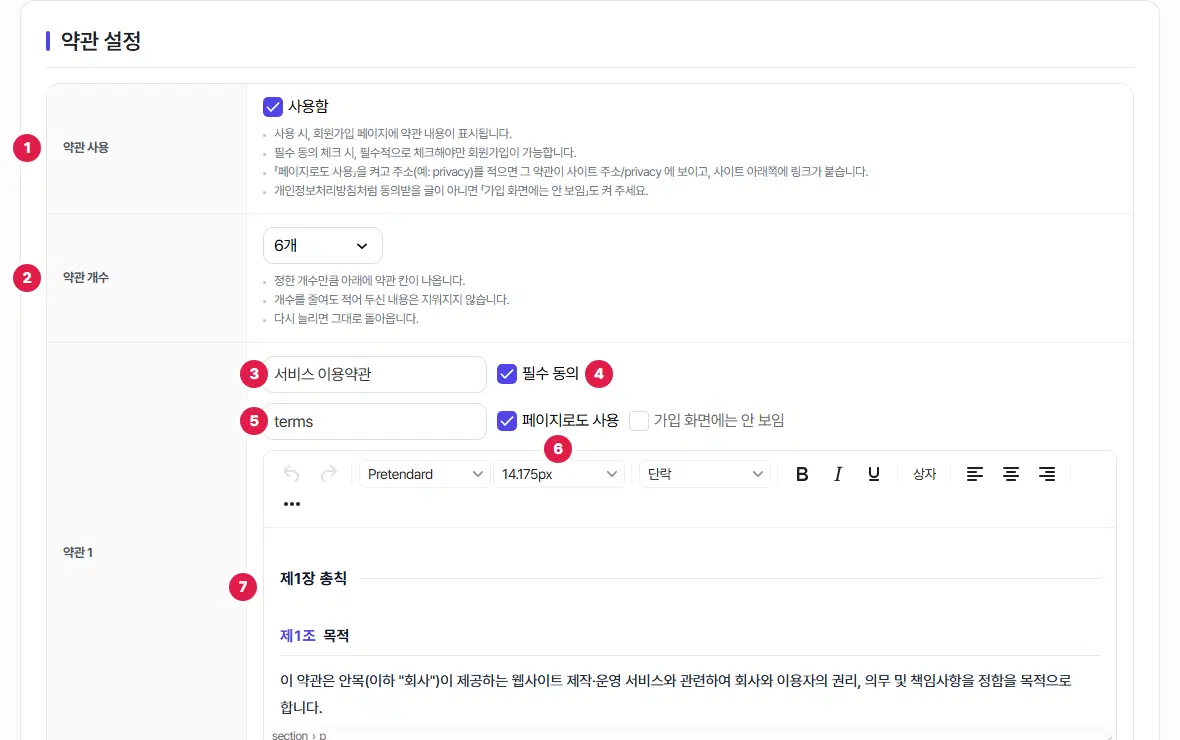Click the help line 다시 늘리면 그대로 돌아옵니다
Viewport: 1180px width, 740px height.
click(346, 319)
